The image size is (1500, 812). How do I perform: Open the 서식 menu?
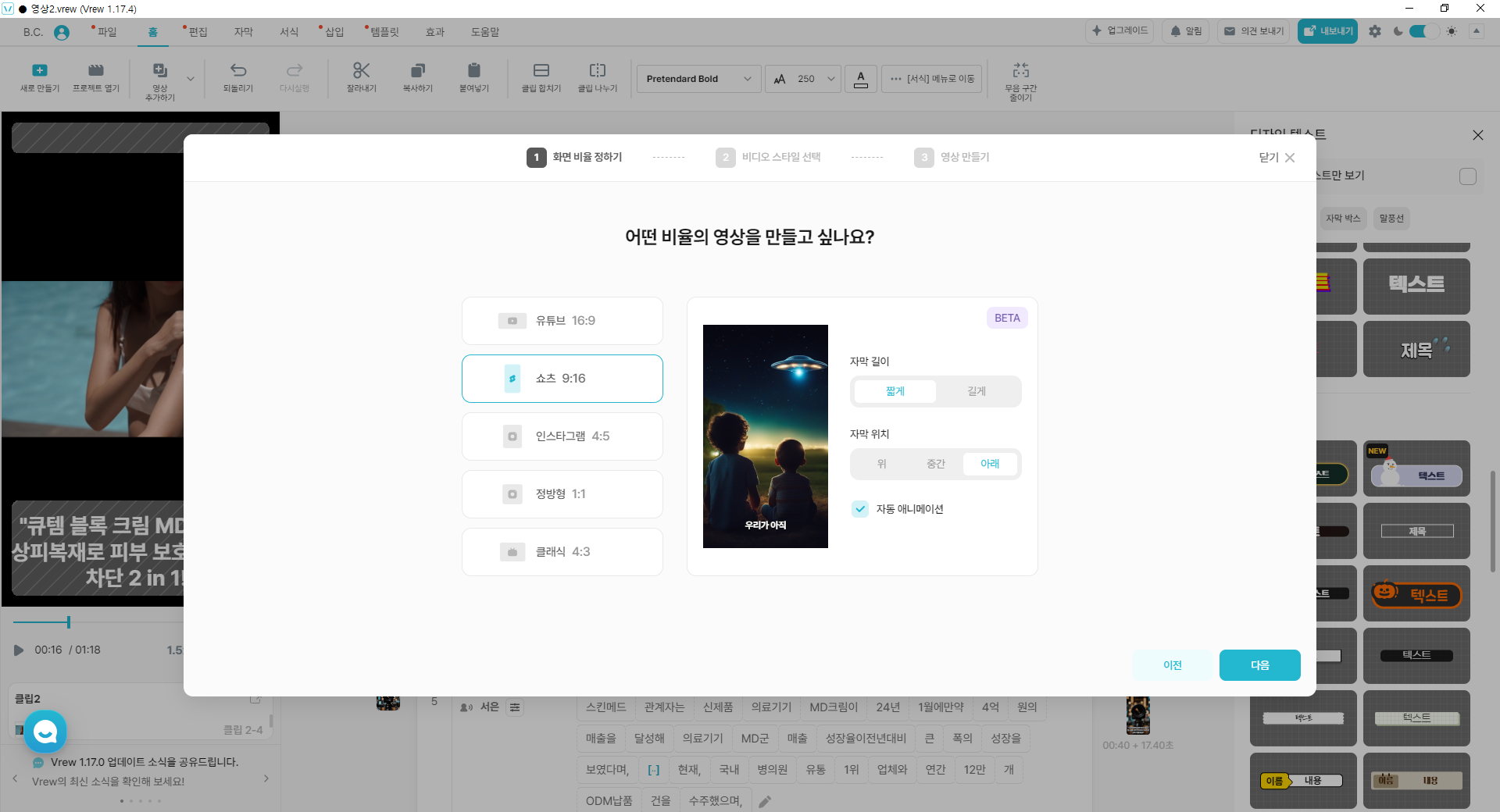(x=289, y=32)
